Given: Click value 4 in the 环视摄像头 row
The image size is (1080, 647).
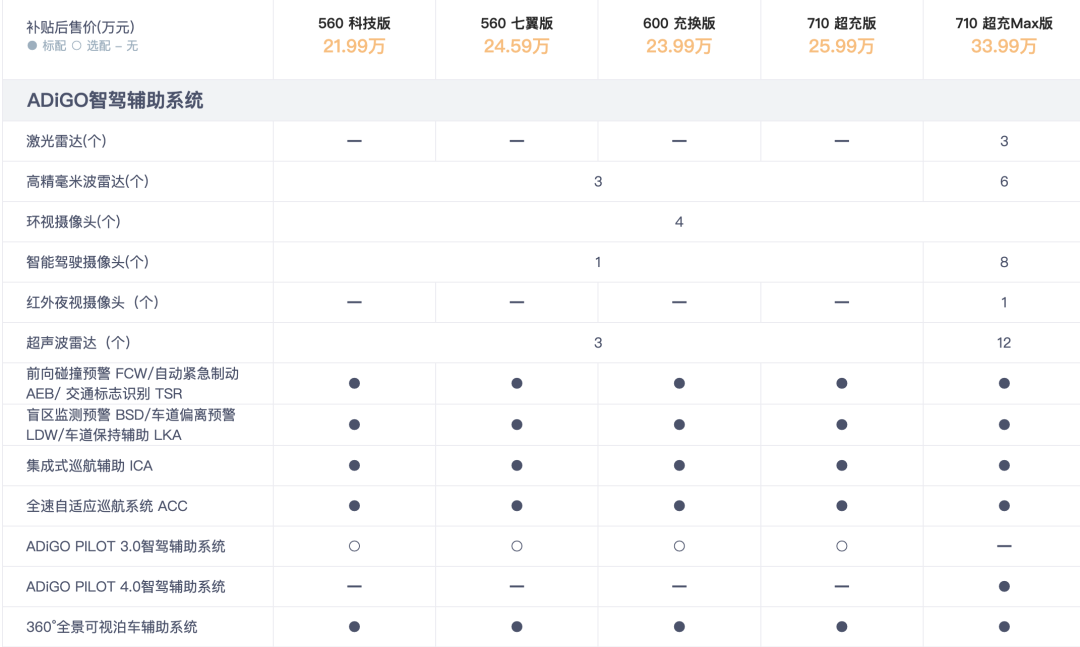Looking at the screenshot, I should (x=679, y=222).
